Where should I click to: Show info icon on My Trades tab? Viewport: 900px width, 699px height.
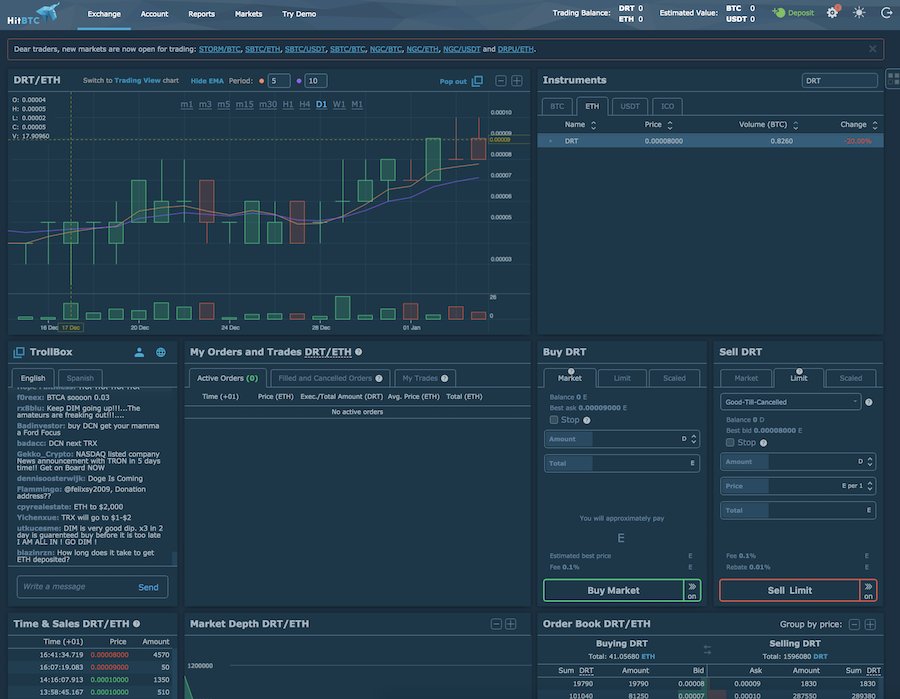(444, 378)
